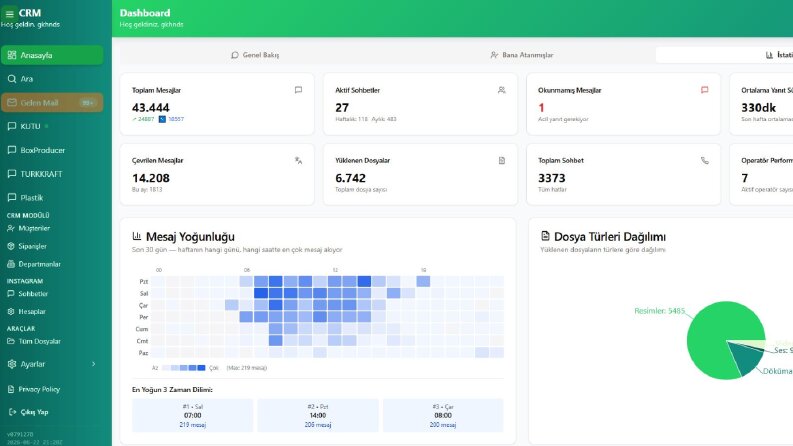Click the Privacy Policy document icon
Image resolution: width=793 pixels, height=446 pixels.
coord(11,389)
